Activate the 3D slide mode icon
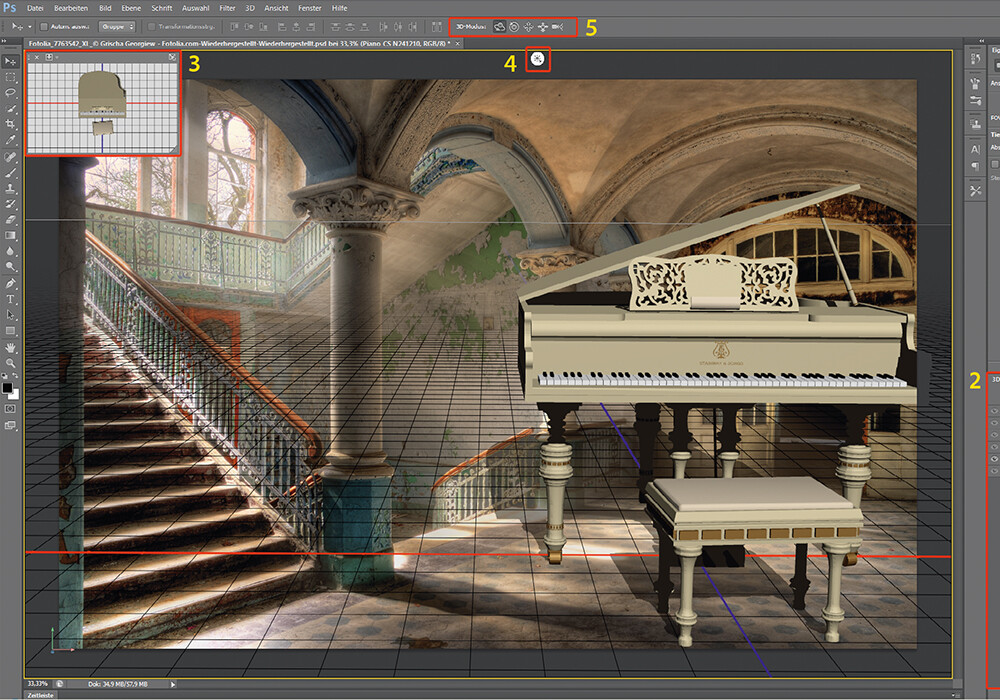The image size is (1000, 700). click(x=543, y=27)
